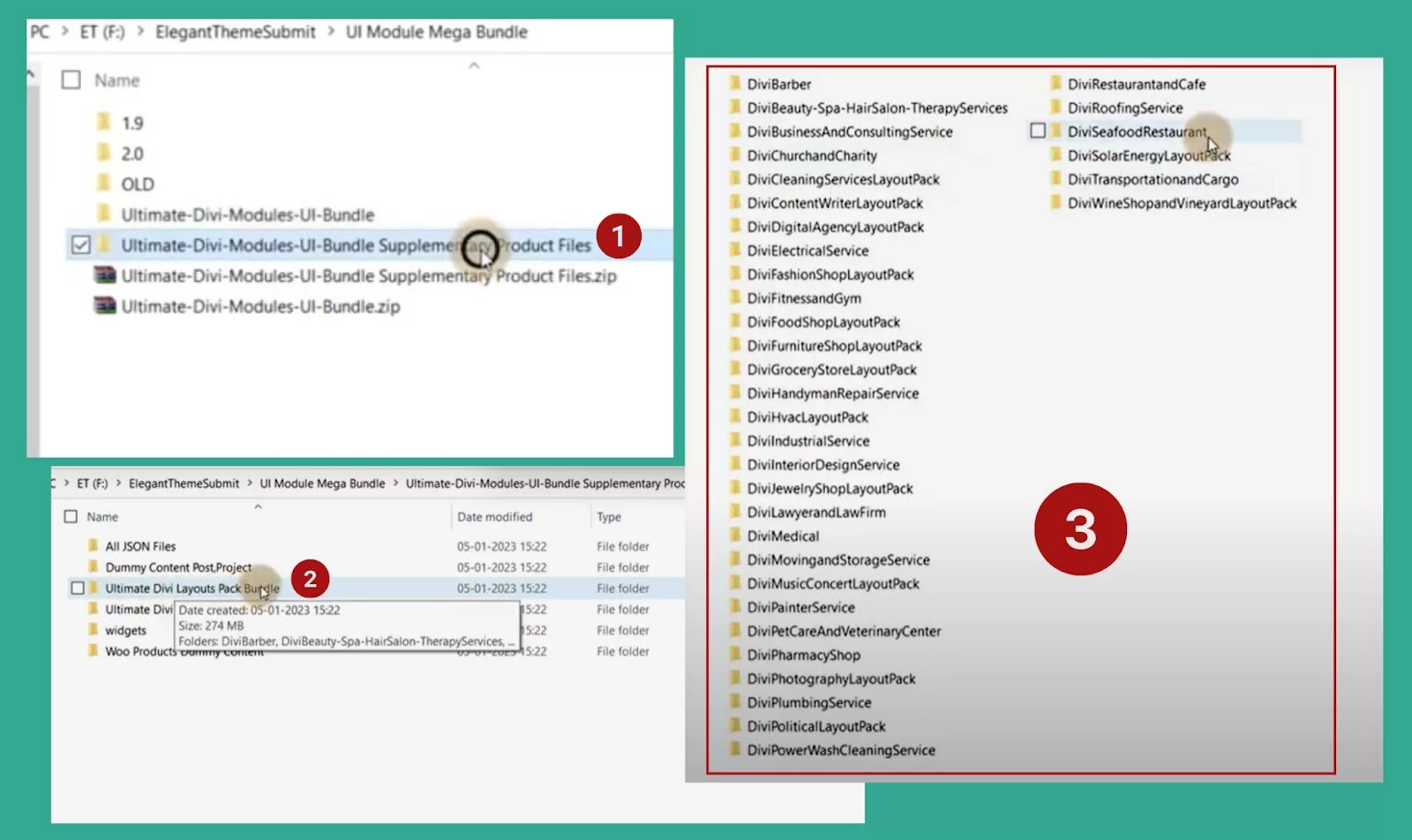Open ElegantThemeSubmit breadcrumb in the top window
This screenshot has width=1412, height=840.
pos(236,32)
